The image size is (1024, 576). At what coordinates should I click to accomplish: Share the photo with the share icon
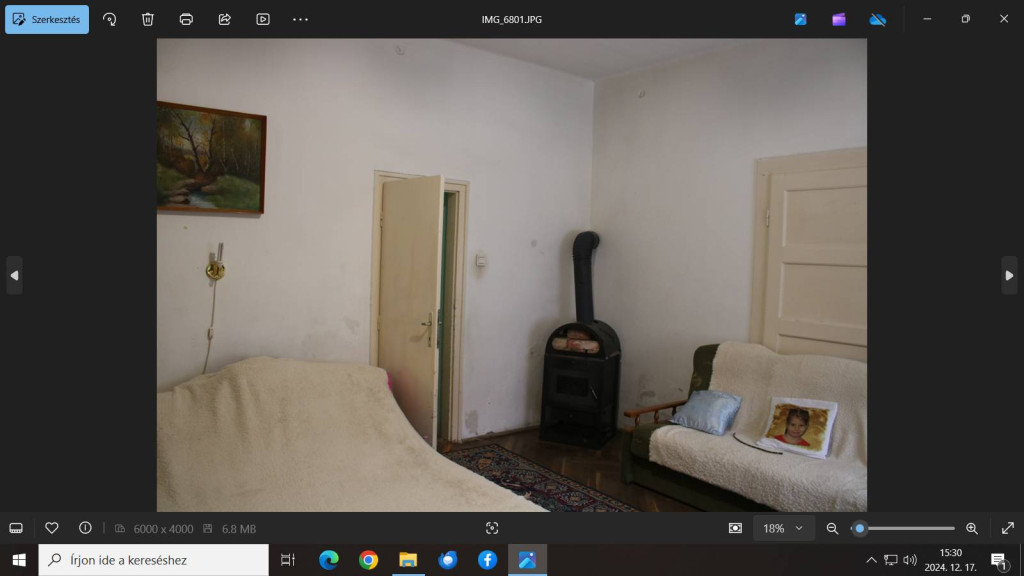pos(224,19)
